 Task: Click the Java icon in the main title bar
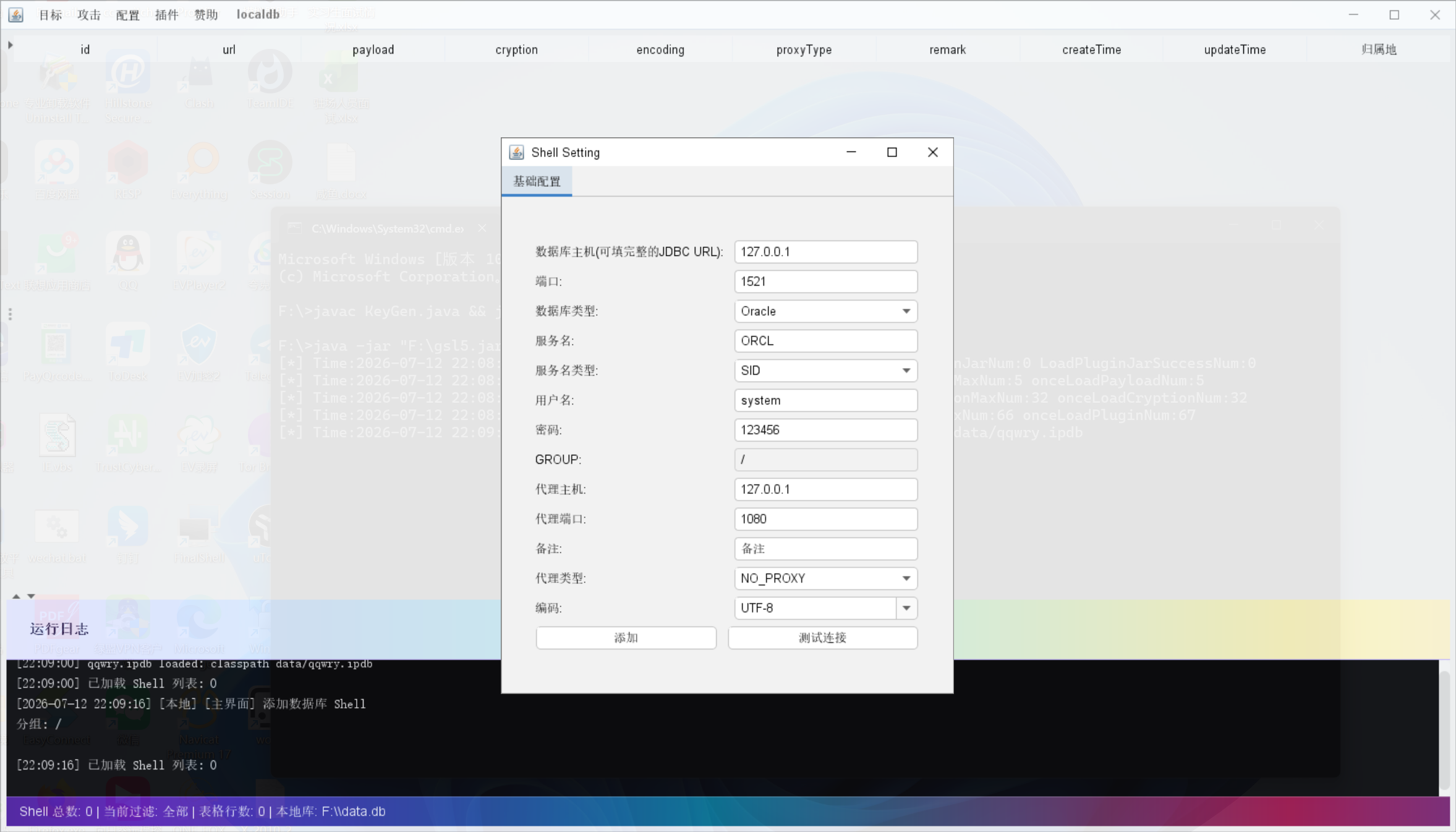tap(16, 14)
